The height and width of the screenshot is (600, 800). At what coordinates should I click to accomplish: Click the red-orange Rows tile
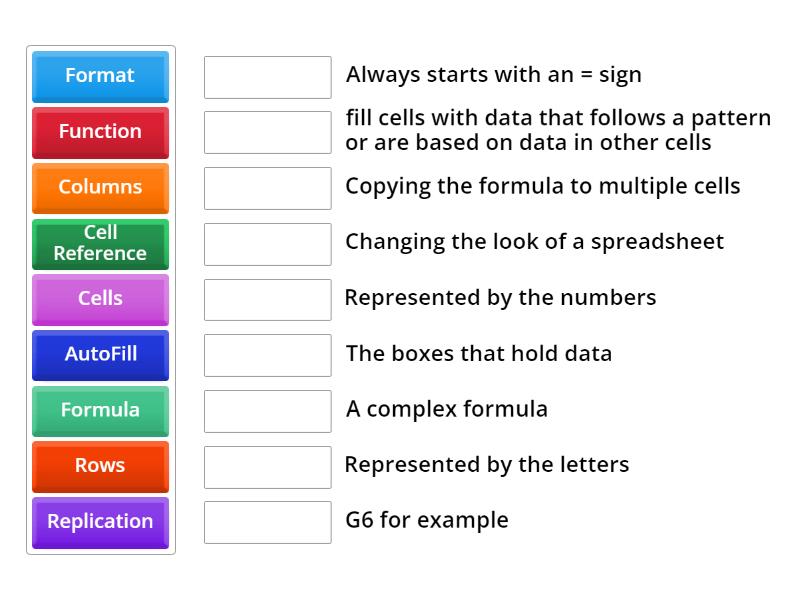[x=100, y=466]
